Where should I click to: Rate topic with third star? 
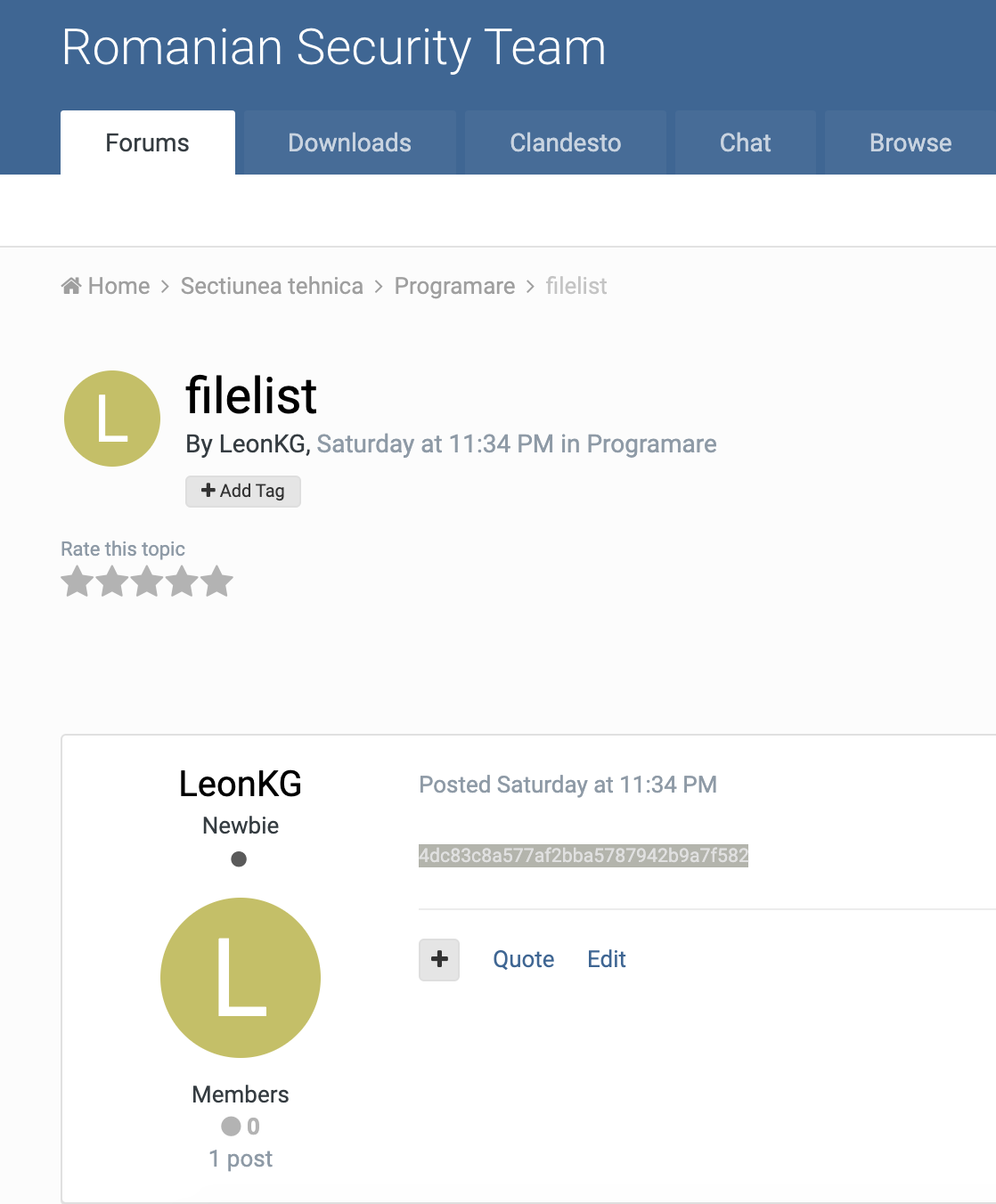147,582
